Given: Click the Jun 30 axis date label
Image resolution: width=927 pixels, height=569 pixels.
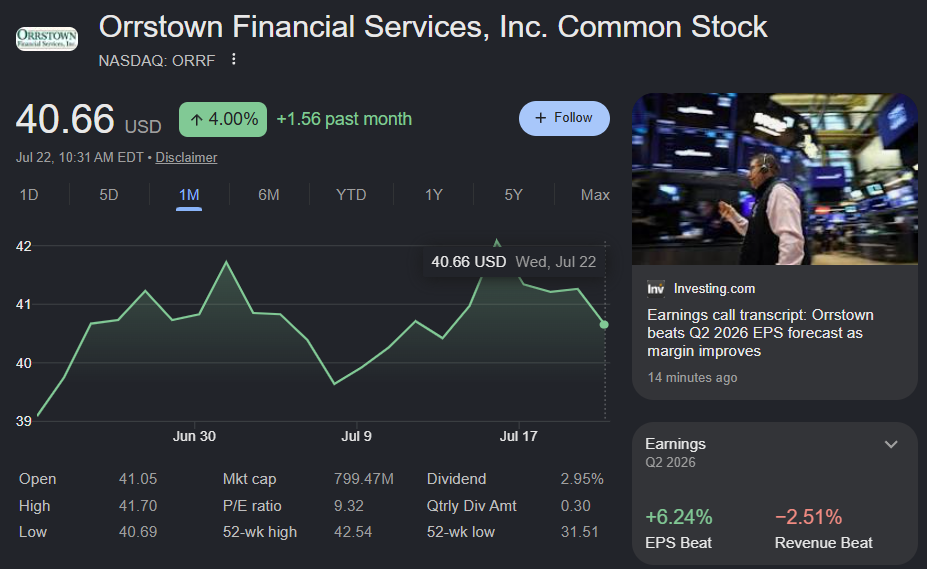Looking at the screenshot, I should pos(195,437).
